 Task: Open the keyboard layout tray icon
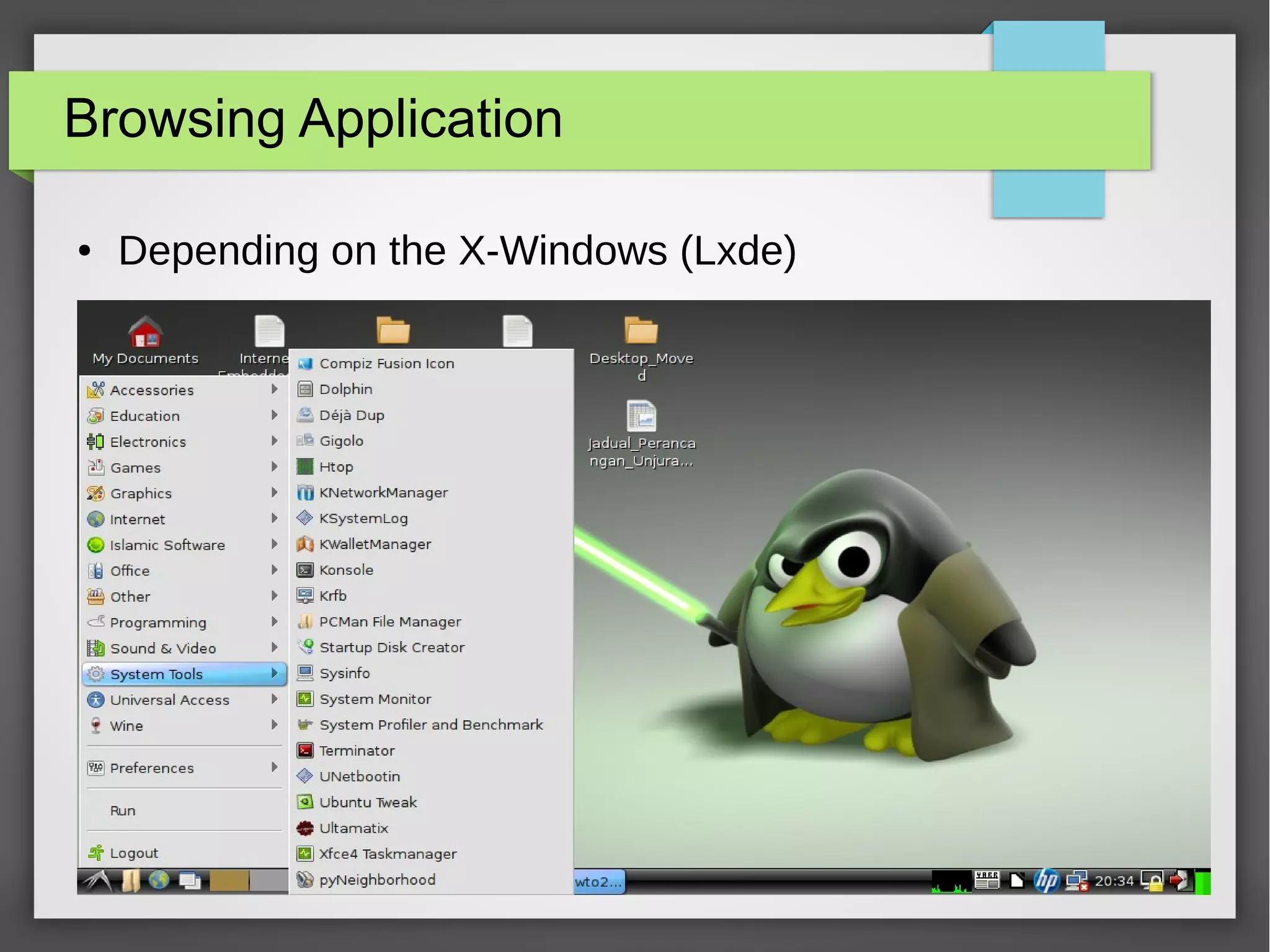click(987, 881)
